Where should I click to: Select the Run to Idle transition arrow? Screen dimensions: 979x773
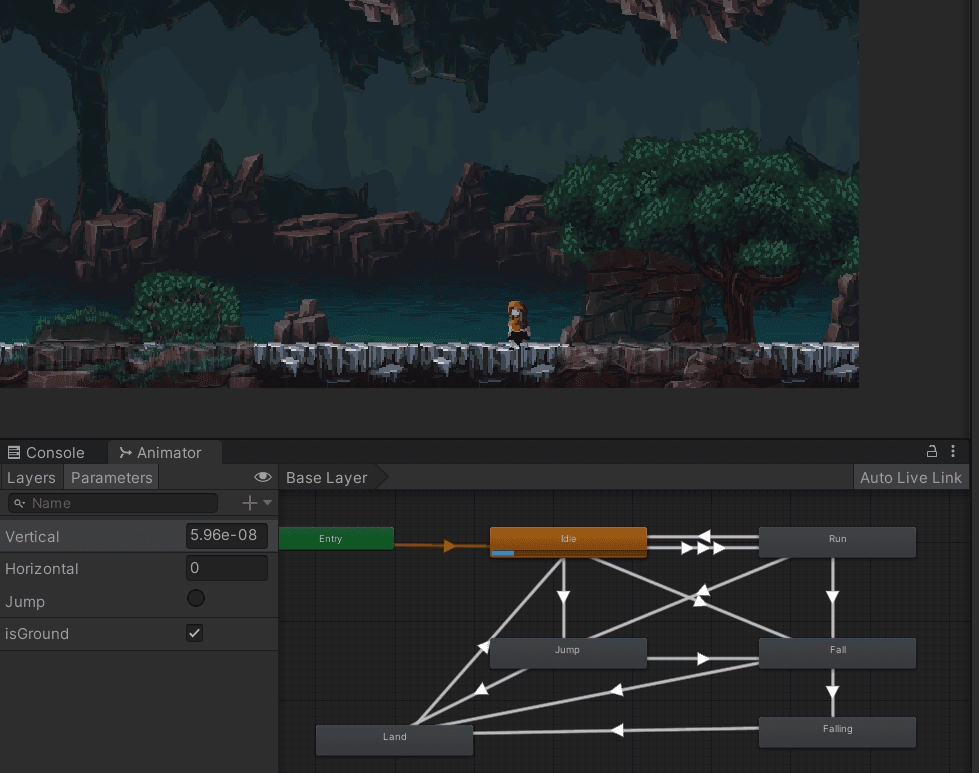click(704, 536)
